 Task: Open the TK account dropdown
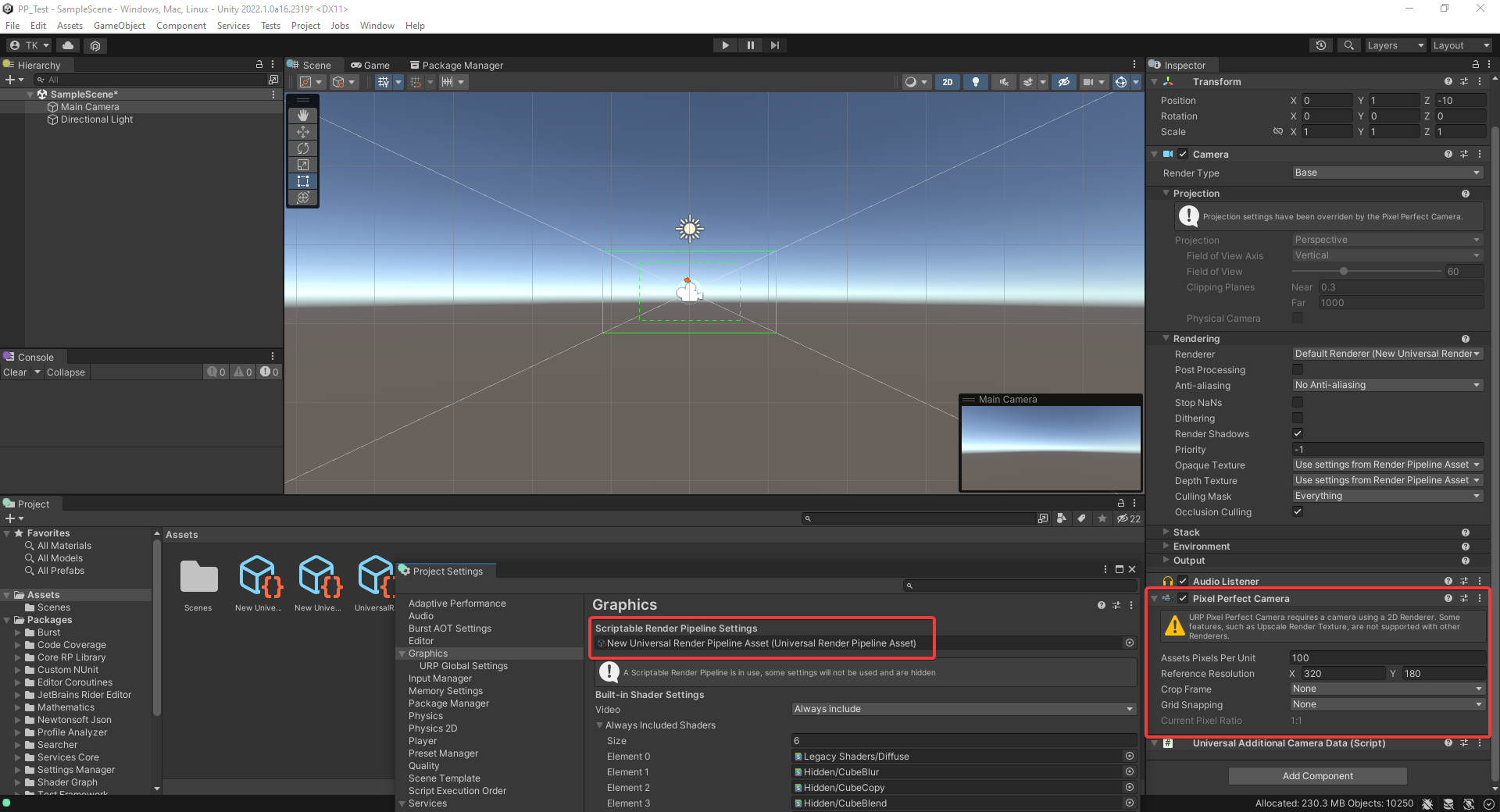point(29,45)
